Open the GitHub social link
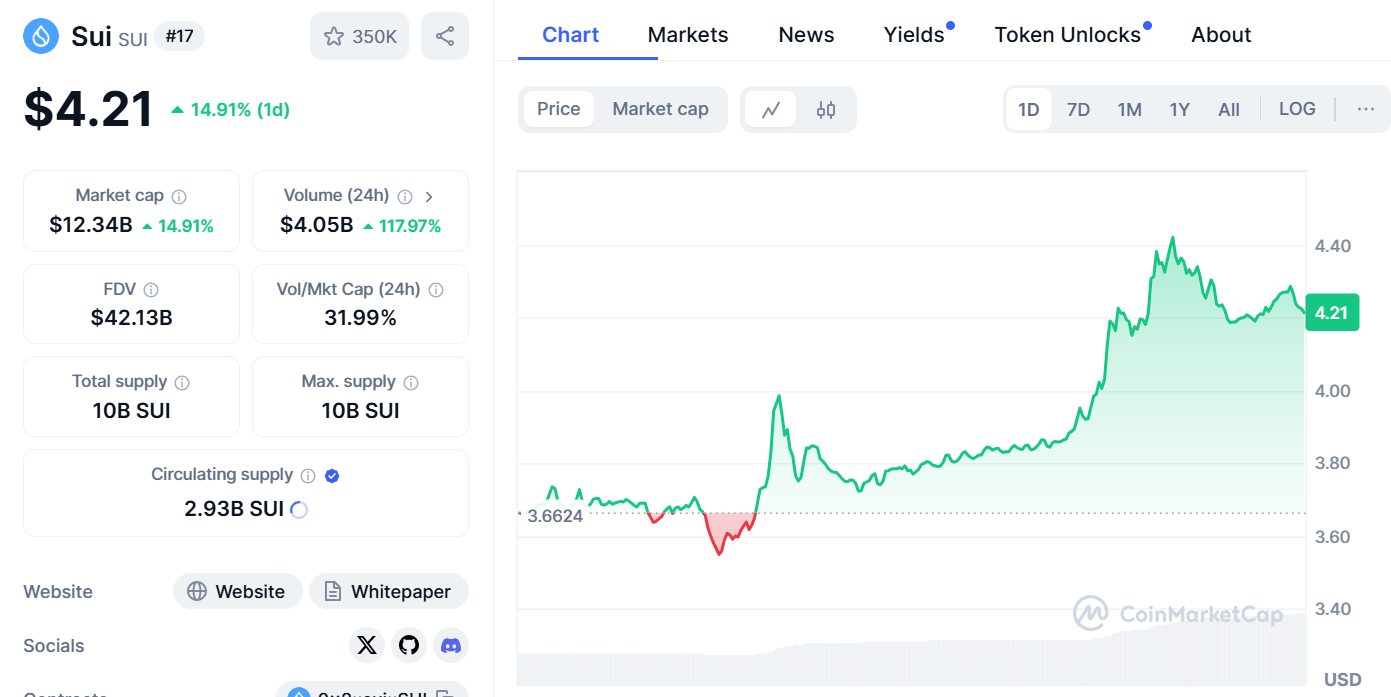 click(409, 645)
